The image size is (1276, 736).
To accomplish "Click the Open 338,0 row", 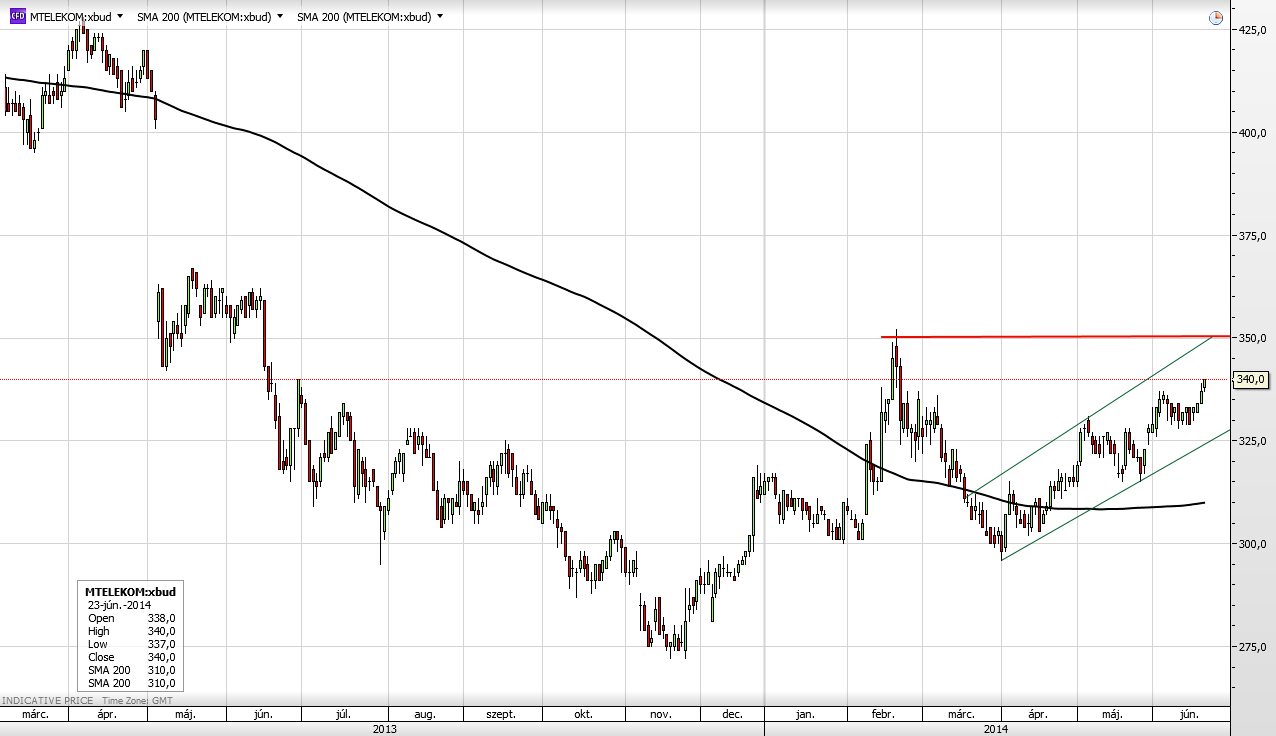I will click(131, 618).
